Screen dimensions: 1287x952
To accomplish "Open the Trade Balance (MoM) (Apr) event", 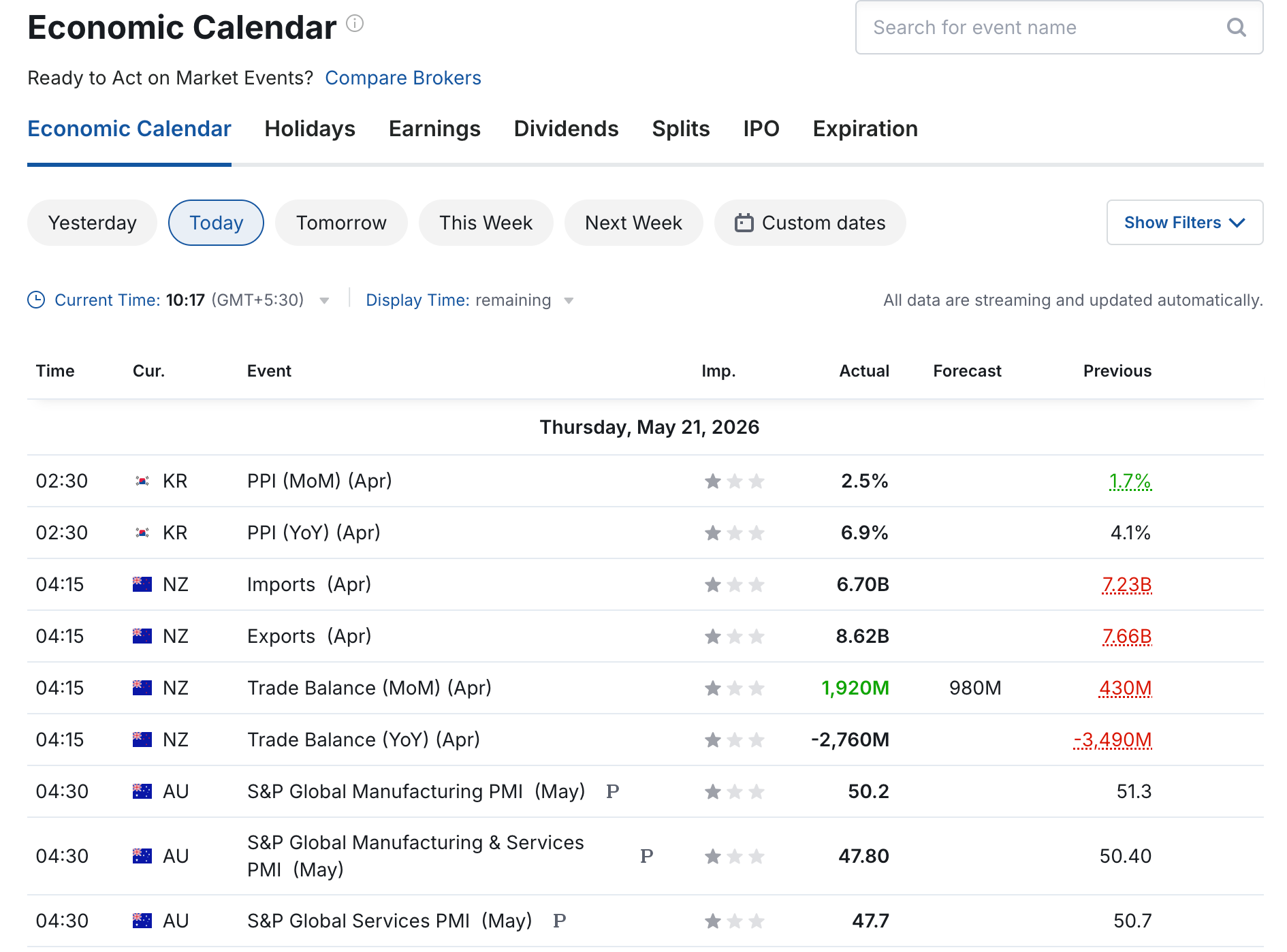I will (369, 688).
